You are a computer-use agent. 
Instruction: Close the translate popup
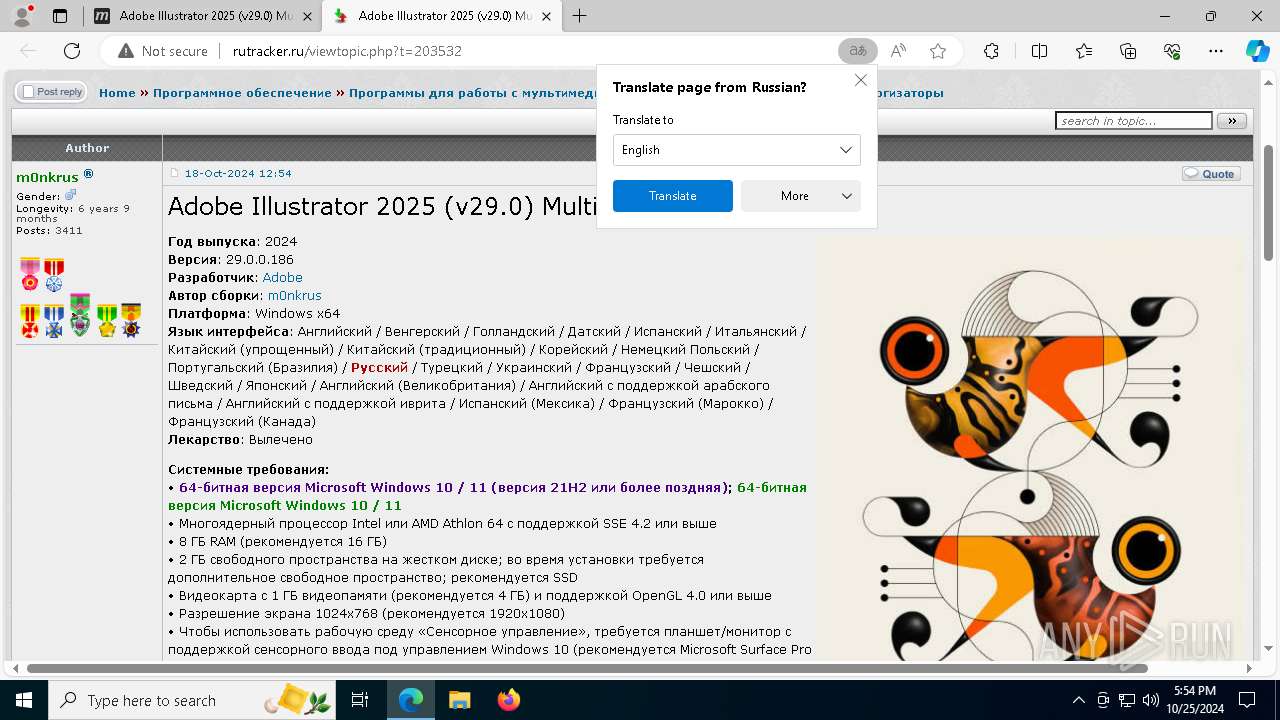860,80
